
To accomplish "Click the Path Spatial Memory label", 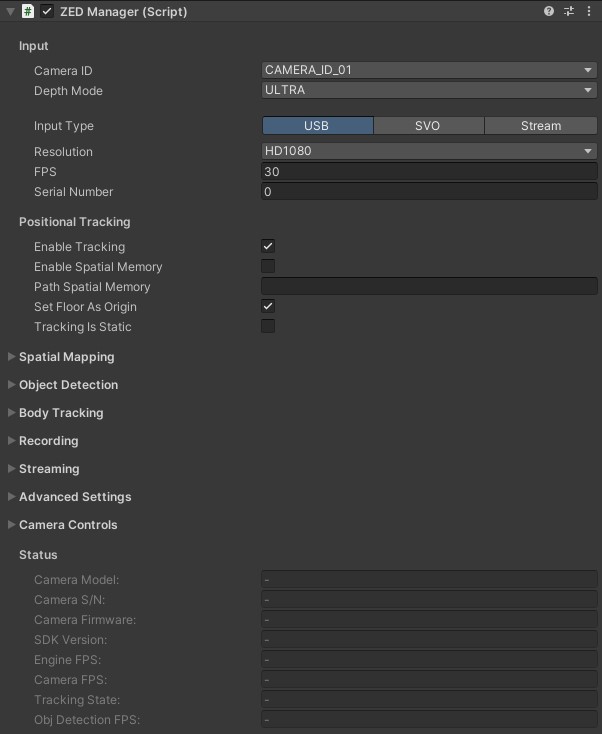I will (92, 287).
